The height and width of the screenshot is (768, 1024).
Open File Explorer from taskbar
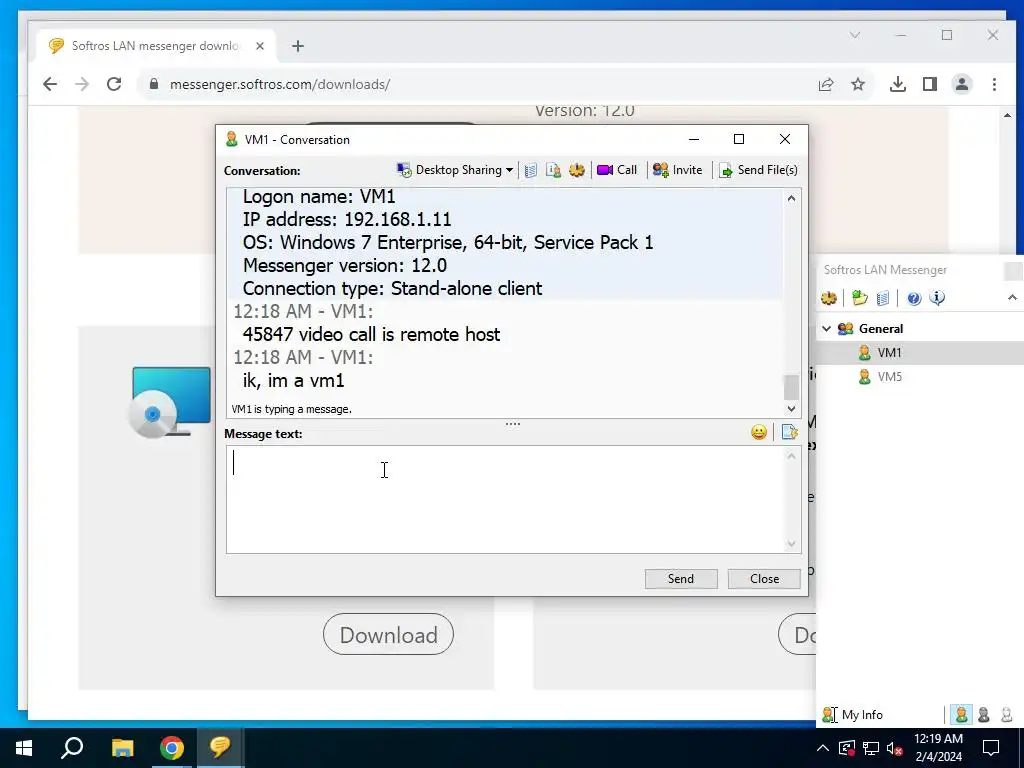pos(122,748)
